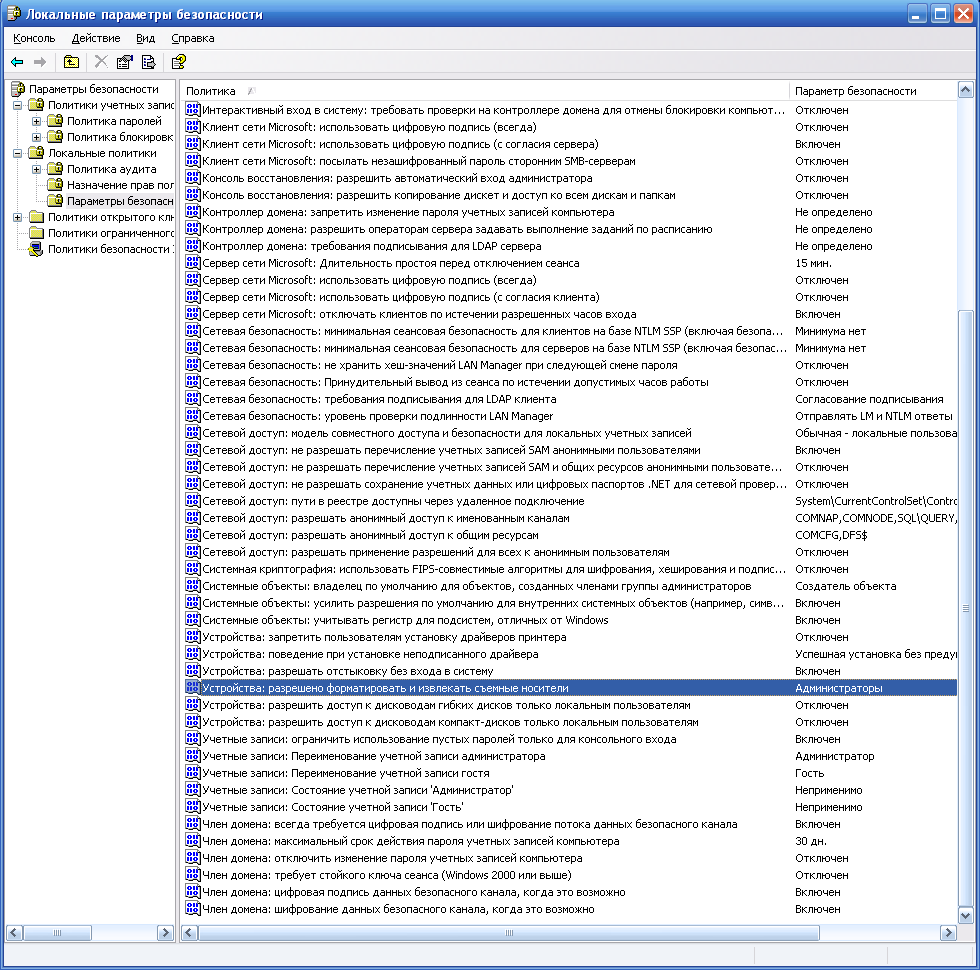Screen dimensions: 980x970
Task: Click the Forward arrow toolbar icon
Action: tap(40, 62)
